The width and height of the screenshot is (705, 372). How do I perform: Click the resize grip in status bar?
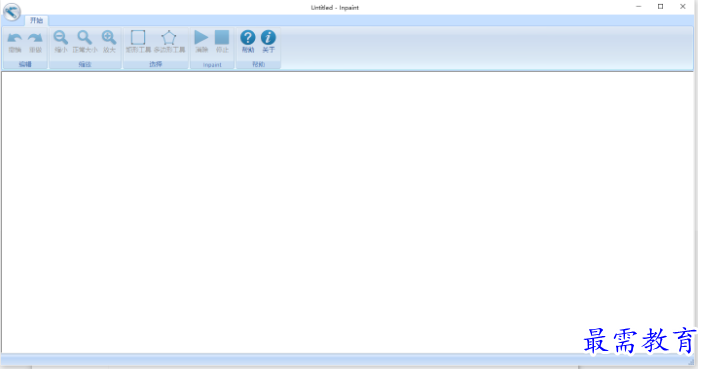click(x=691, y=362)
